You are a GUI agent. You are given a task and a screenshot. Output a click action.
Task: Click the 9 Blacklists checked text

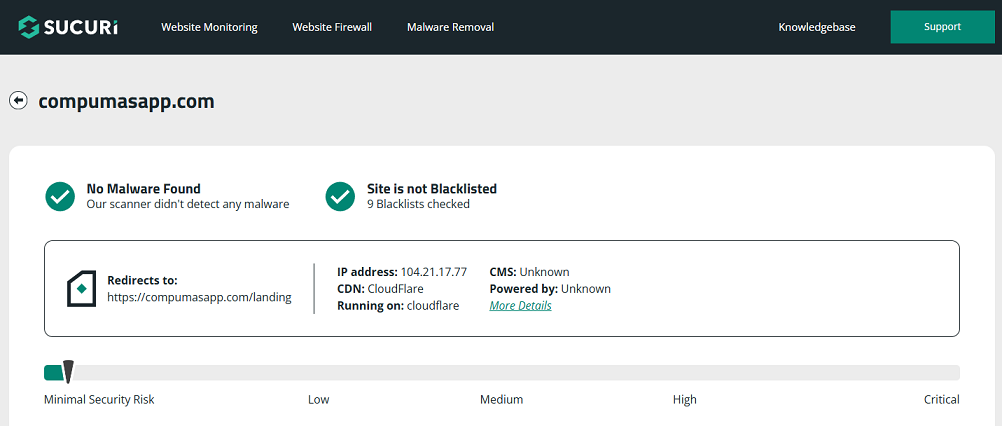click(418, 204)
